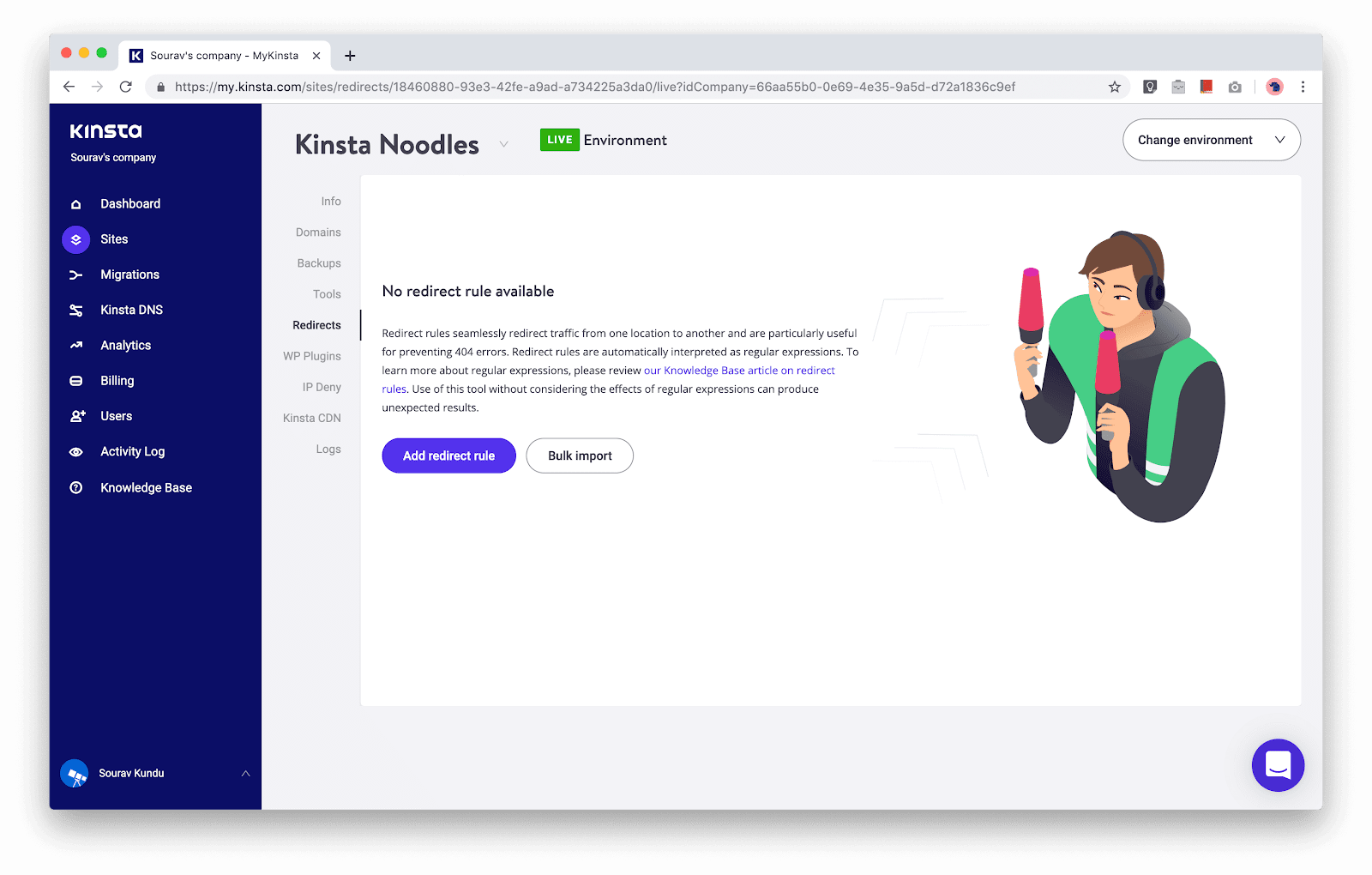Click the Kinsta DNS icon
1372x875 pixels.
click(x=76, y=311)
